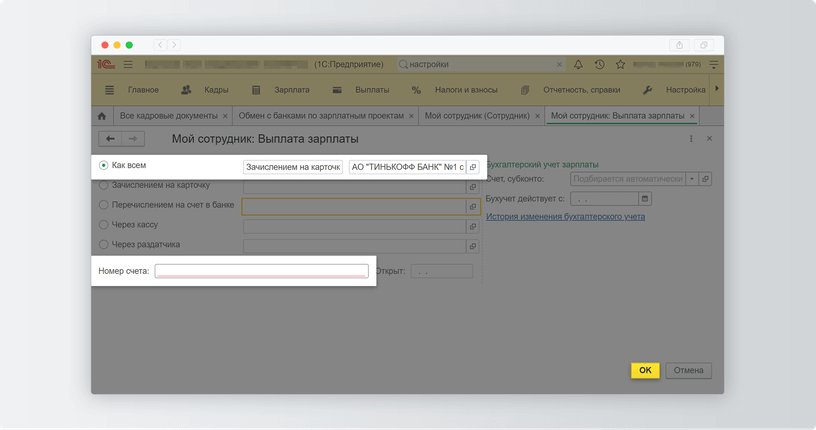Open the 1C main menu hamburger icon
The image size is (816, 430).
[128, 65]
